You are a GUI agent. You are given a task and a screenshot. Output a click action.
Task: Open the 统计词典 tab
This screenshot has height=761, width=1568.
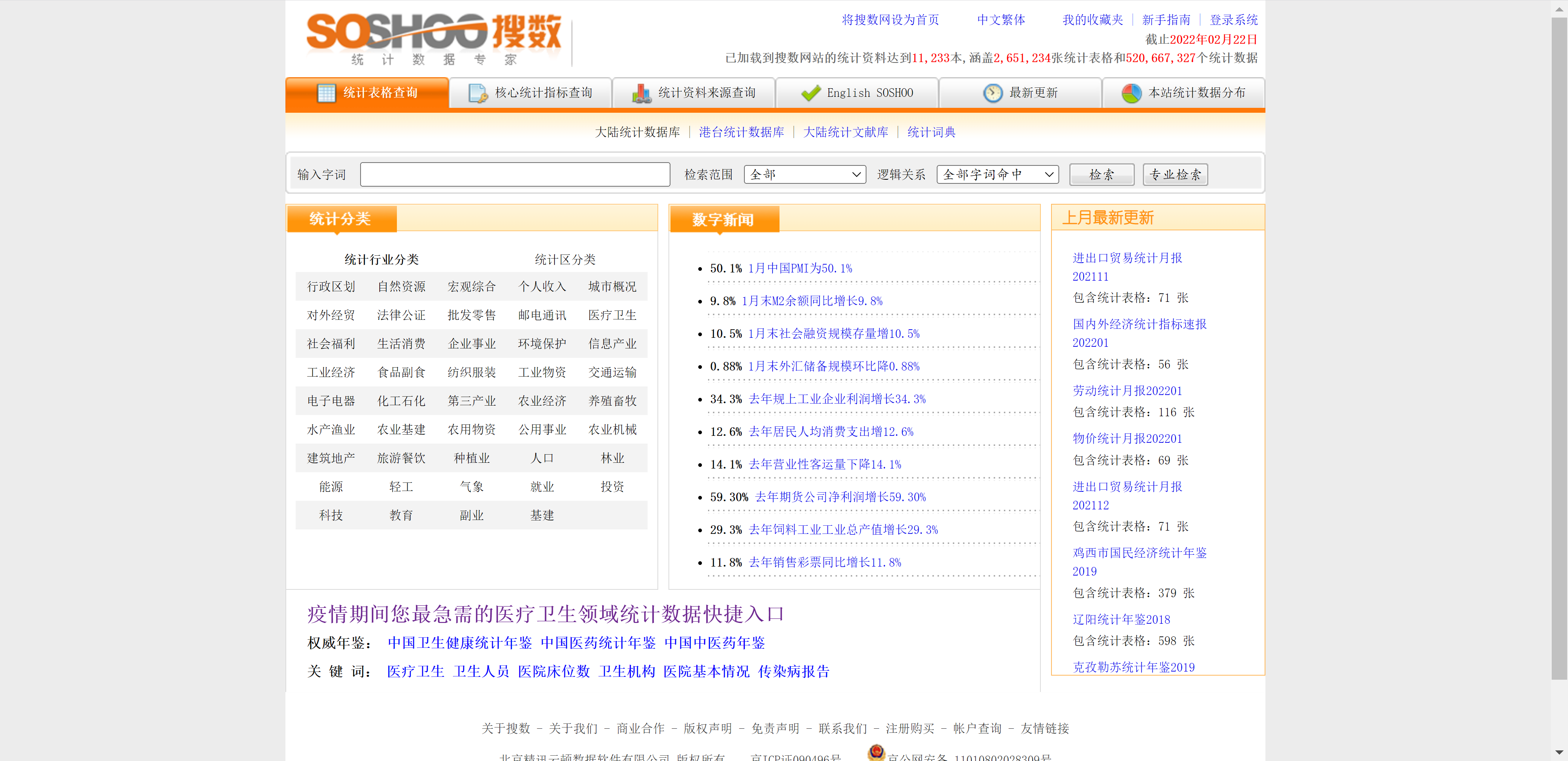pyautogui.click(x=931, y=132)
